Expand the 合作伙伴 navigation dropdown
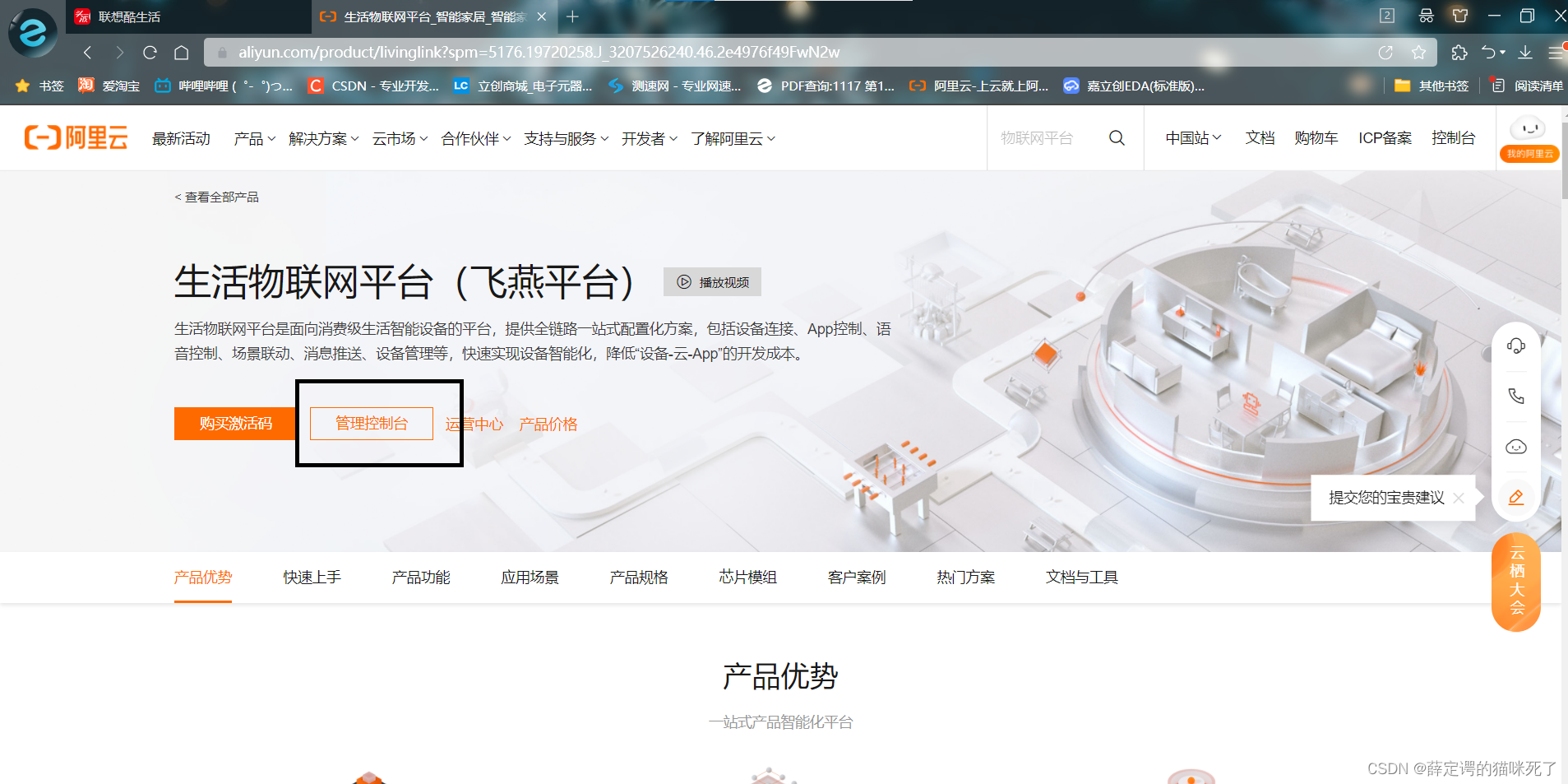This screenshot has width=1568, height=784. [x=476, y=139]
